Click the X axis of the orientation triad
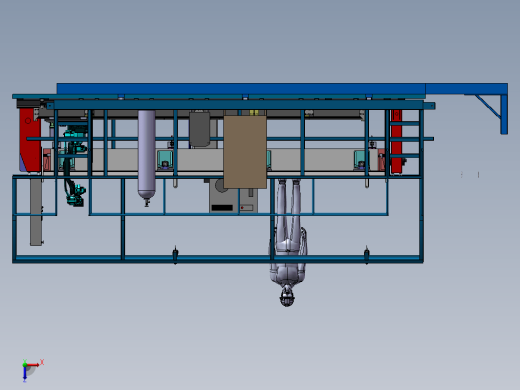Viewport: 520px width, 390px height. (34, 365)
